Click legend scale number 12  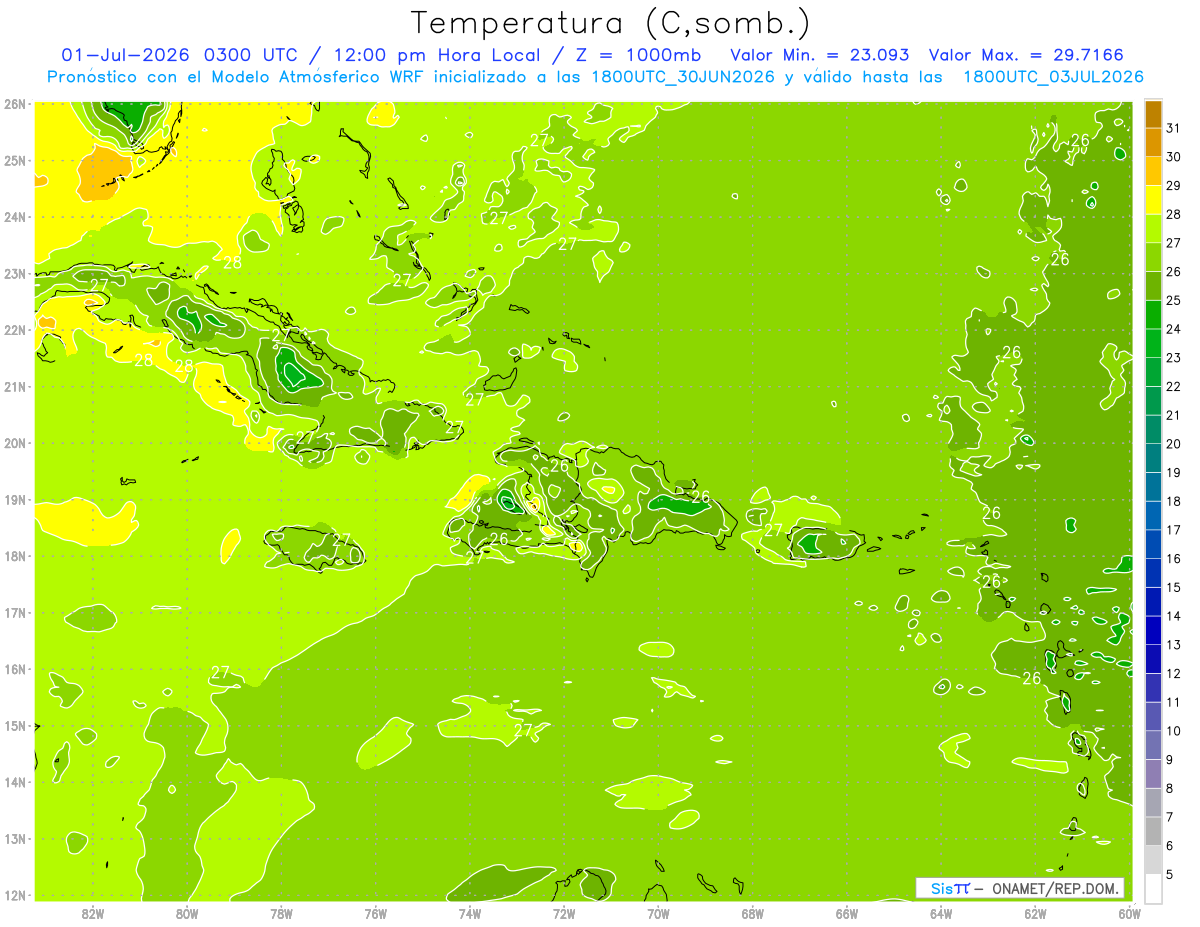click(x=1174, y=673)
